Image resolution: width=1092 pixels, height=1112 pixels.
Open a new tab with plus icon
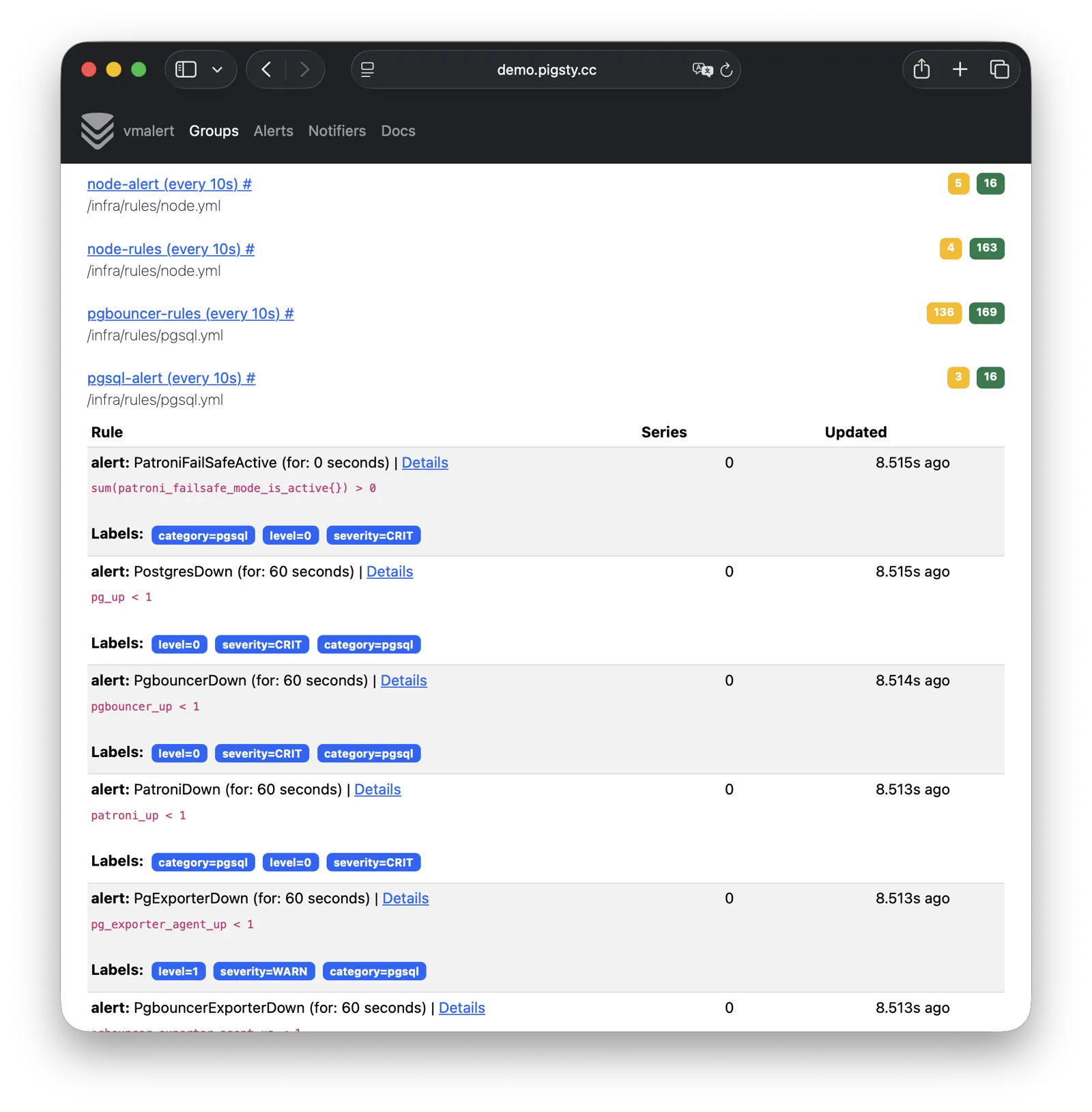click(960, 70)
